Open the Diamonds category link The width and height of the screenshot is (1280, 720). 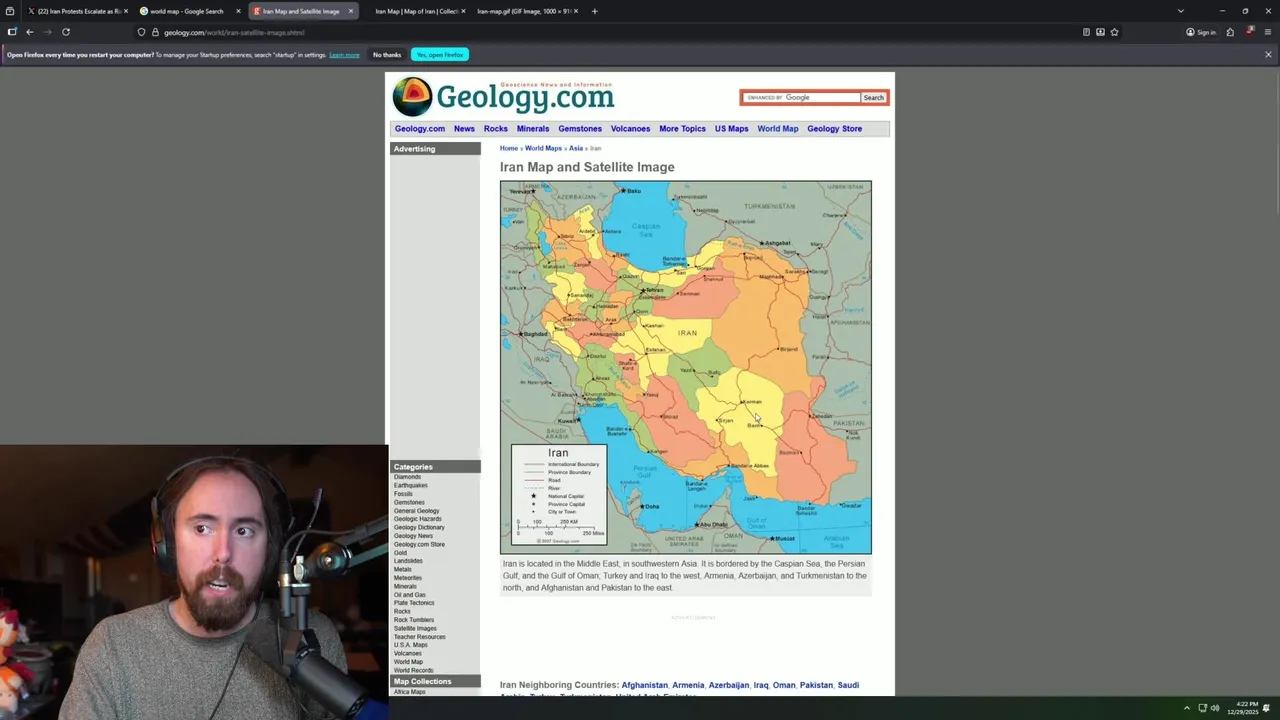click(x=407, y=477)
